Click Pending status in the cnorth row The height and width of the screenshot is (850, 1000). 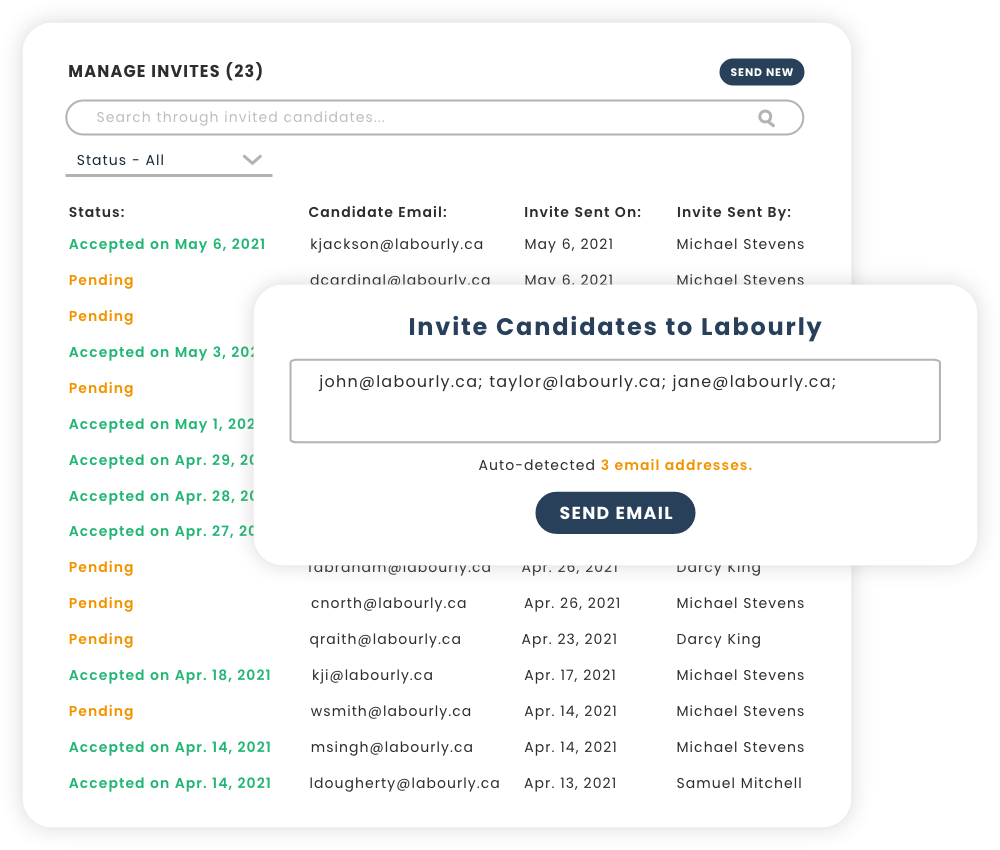pyautogui.click(x=101, y=603)
